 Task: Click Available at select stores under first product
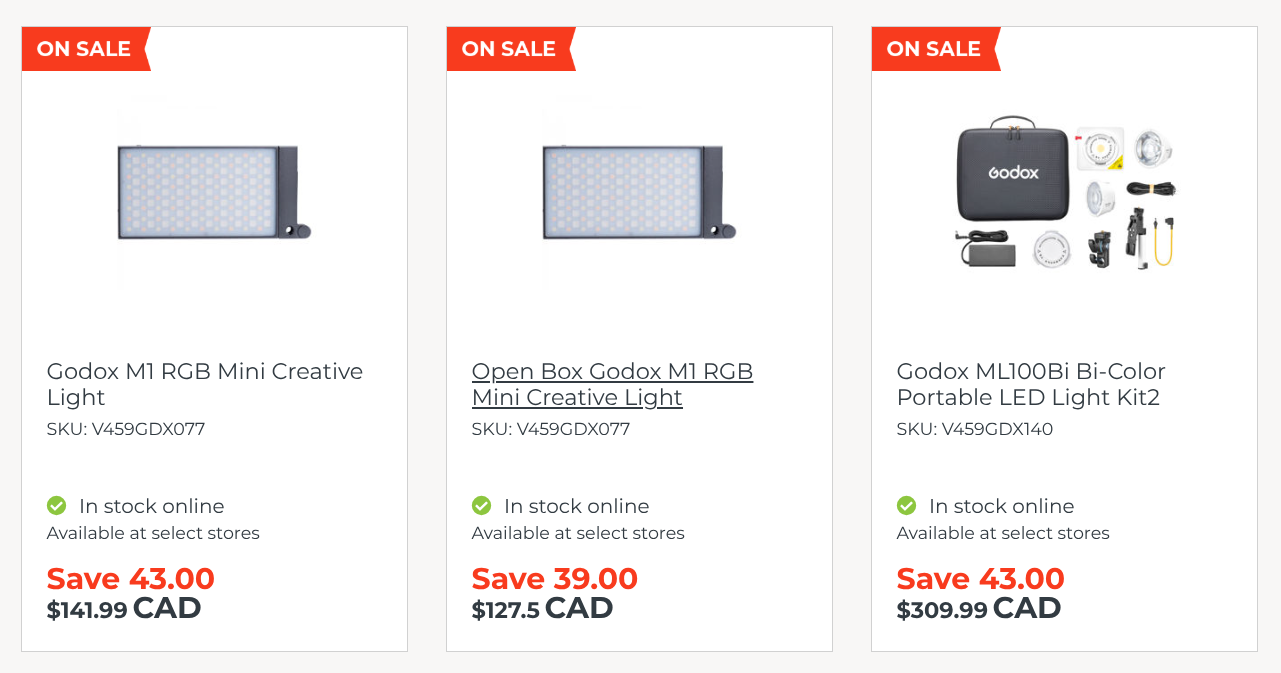[153, 533]
